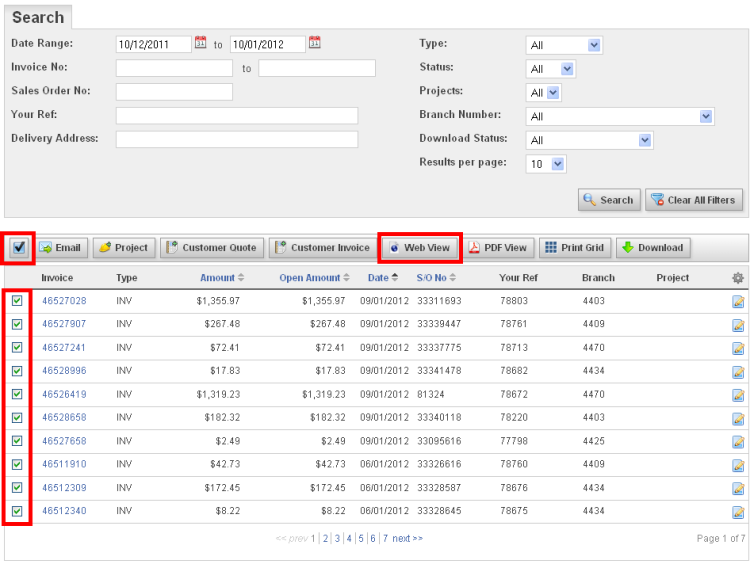
Task: Uncheck the checkbox for invoice 46526419
Action: [17, 394]
